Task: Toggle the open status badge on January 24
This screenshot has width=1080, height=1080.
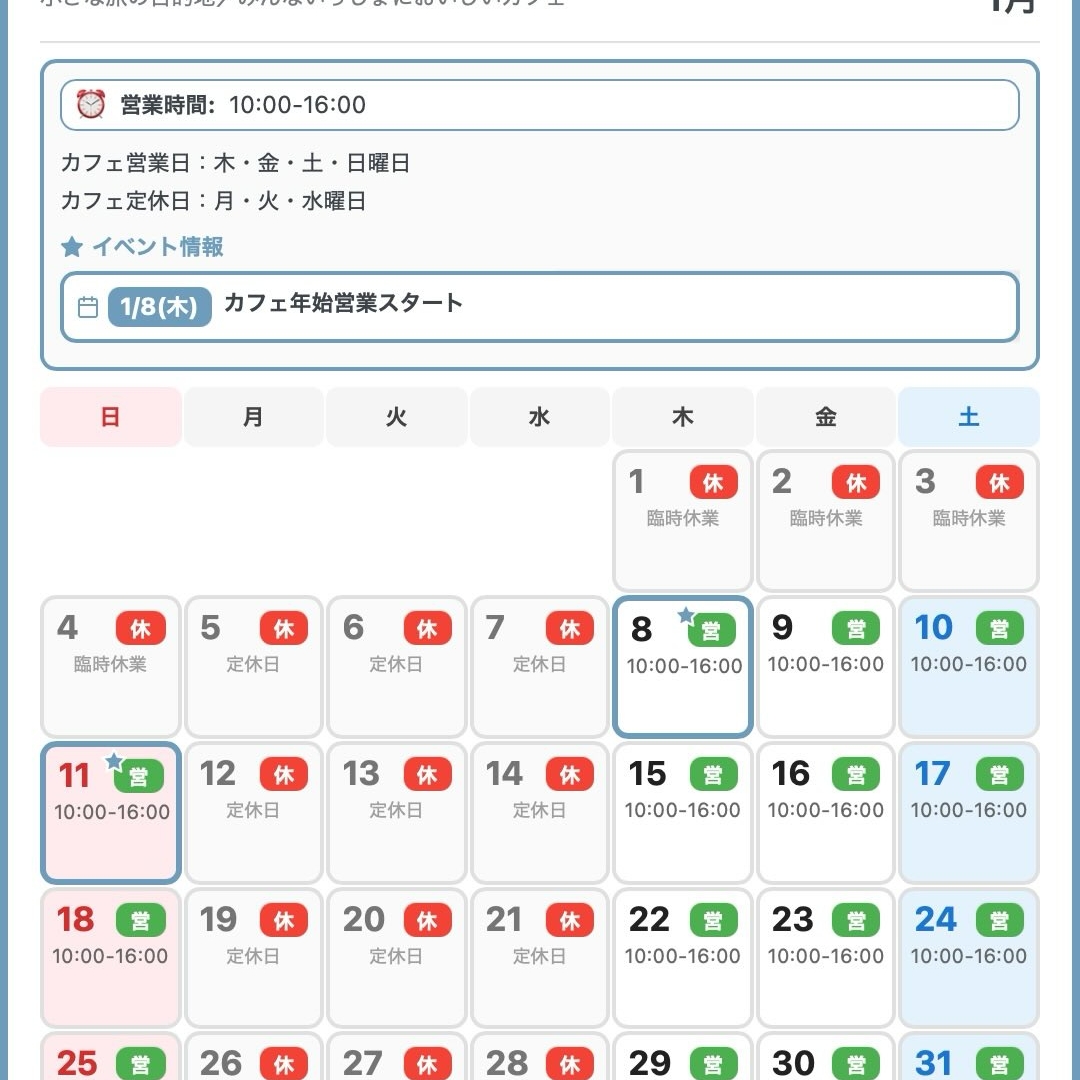Action: click(1000, 920)
